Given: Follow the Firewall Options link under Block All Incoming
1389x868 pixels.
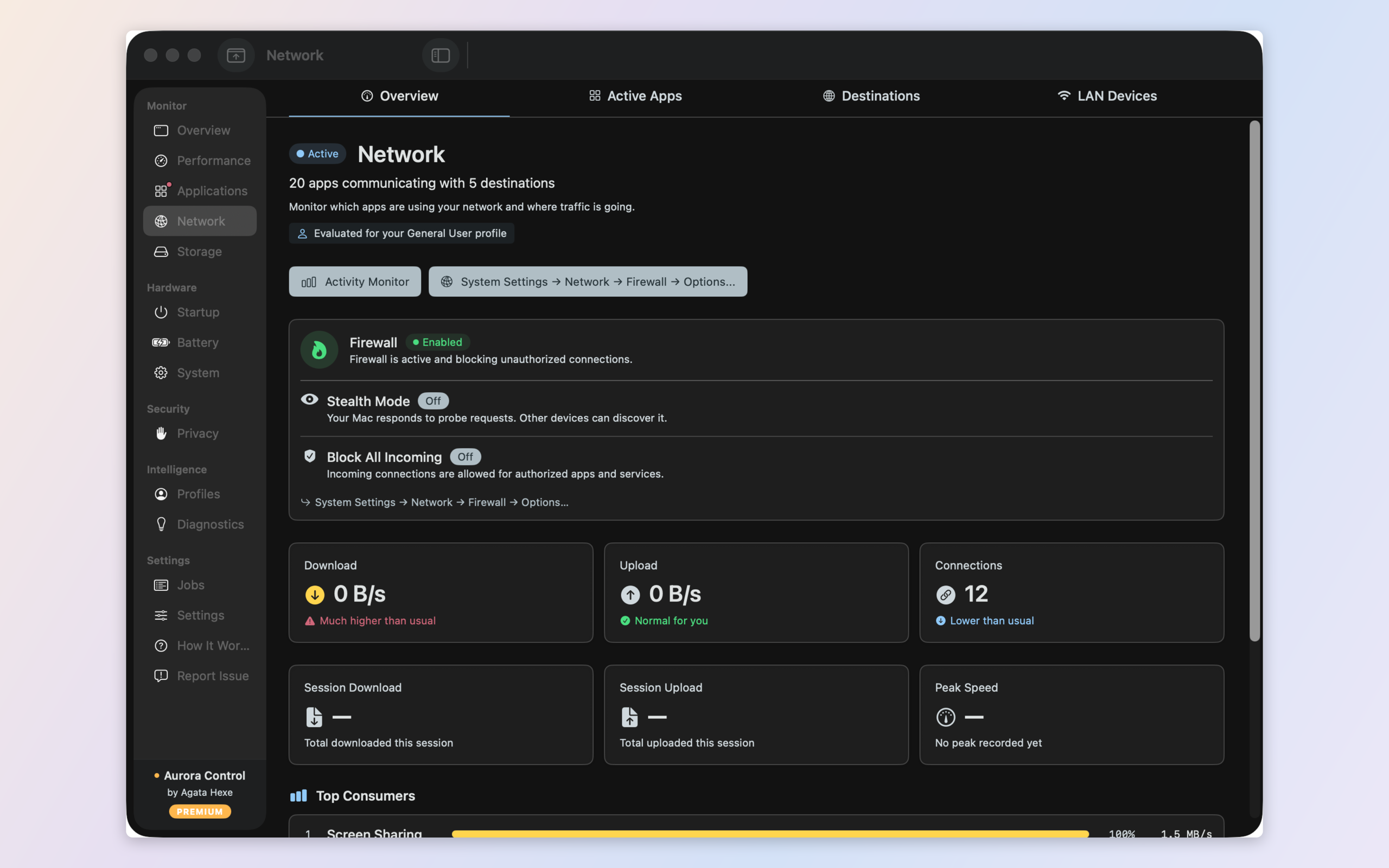Looking at the screenshot, I should (435, 502).
